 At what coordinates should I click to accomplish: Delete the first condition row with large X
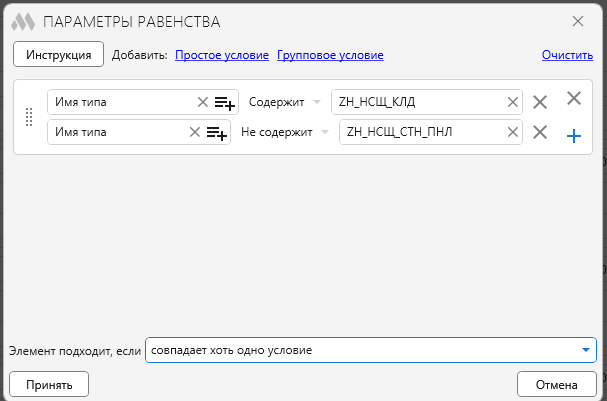[540, 103]
